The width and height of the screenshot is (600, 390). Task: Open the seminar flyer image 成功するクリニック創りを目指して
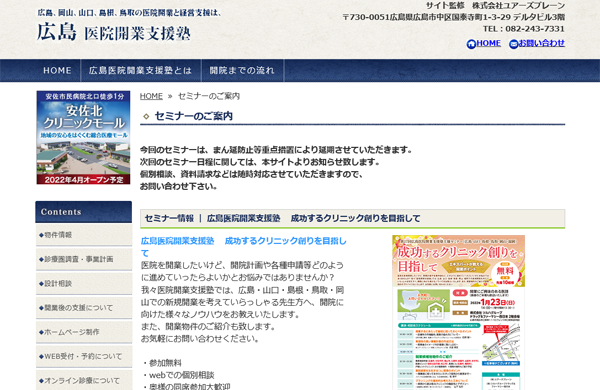coord(458,312)
